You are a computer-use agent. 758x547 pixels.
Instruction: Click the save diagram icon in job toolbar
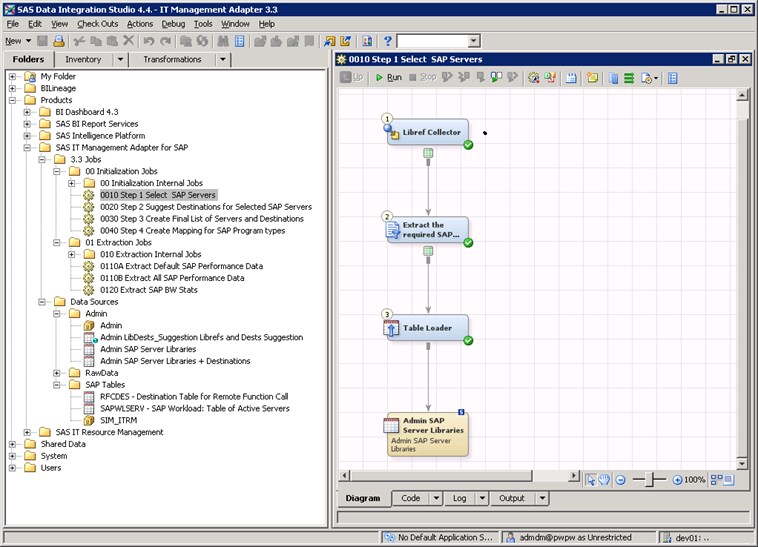[x=571, y=77]
